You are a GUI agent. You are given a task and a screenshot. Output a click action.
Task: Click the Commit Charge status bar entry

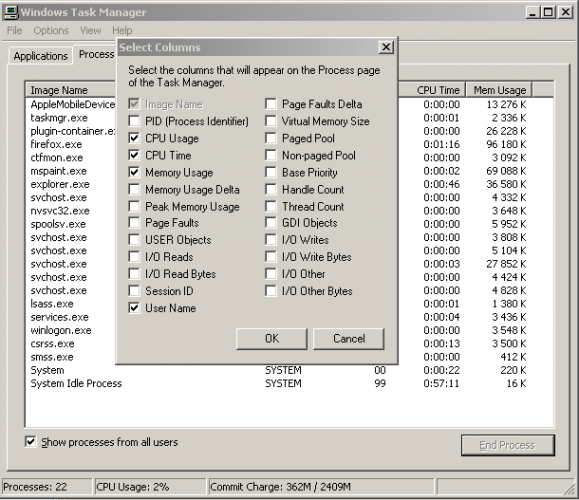321,487
